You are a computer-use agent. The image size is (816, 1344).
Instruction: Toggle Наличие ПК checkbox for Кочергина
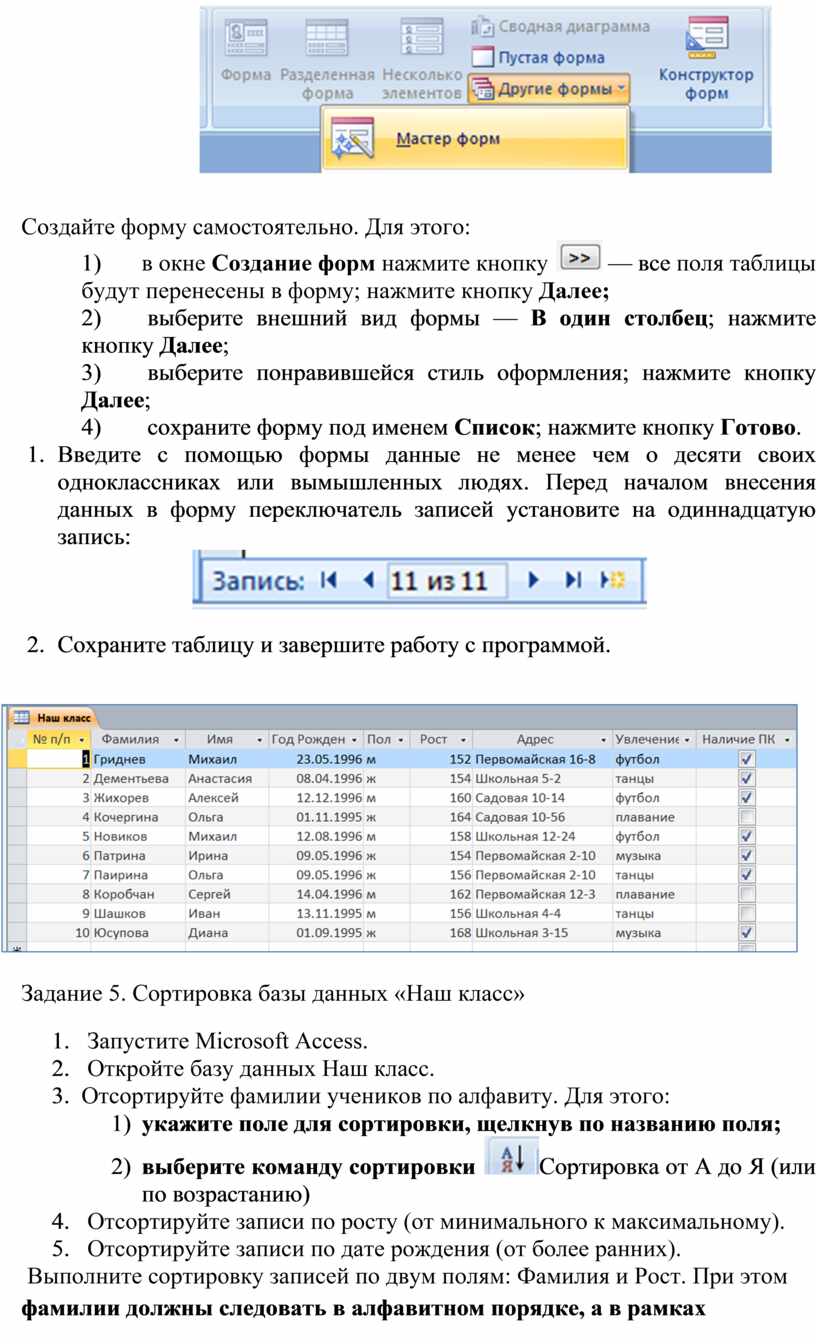point(746,817)
